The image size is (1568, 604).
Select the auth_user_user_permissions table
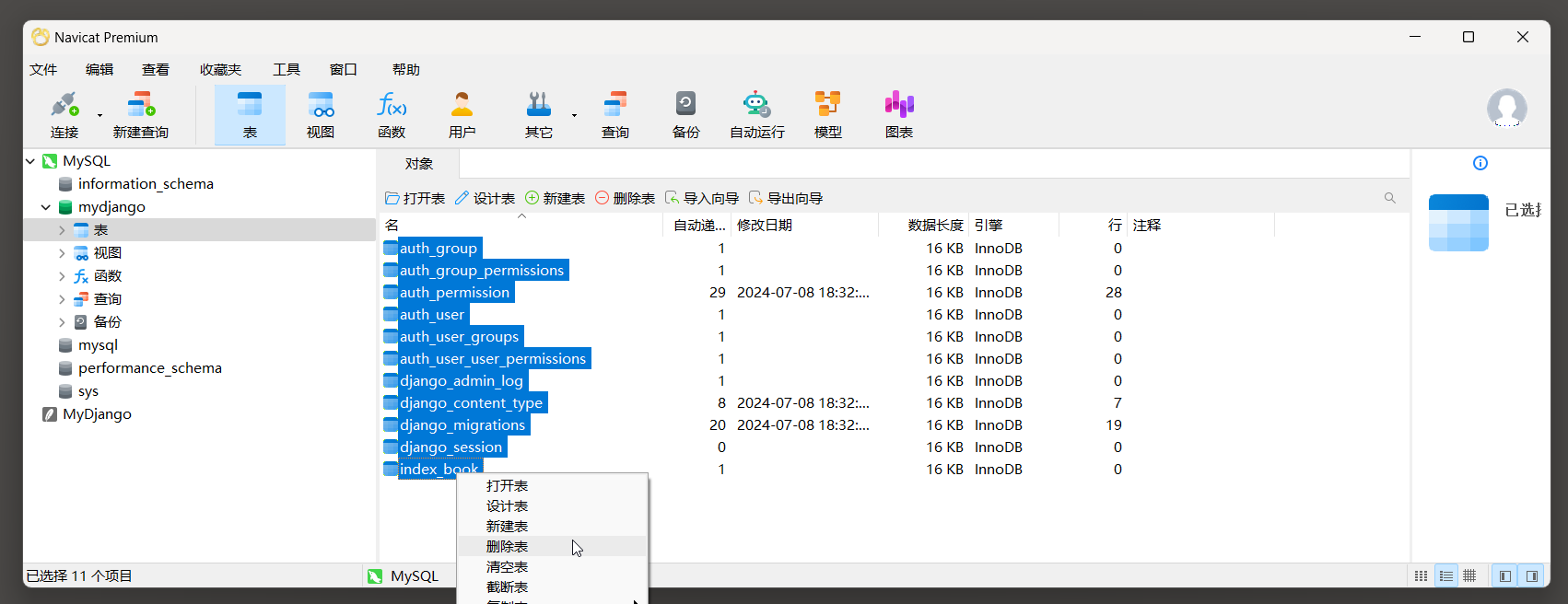(493, 358)
